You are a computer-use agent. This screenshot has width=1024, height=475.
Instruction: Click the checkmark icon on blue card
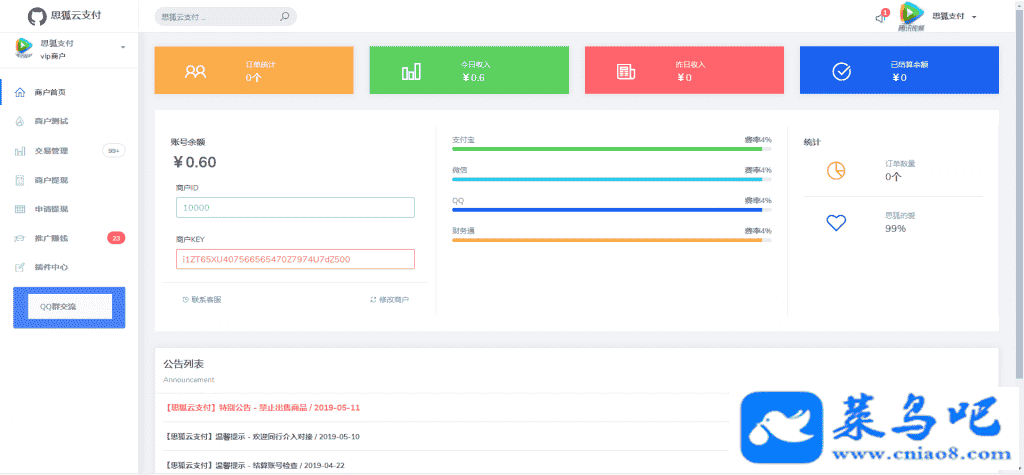842,71
